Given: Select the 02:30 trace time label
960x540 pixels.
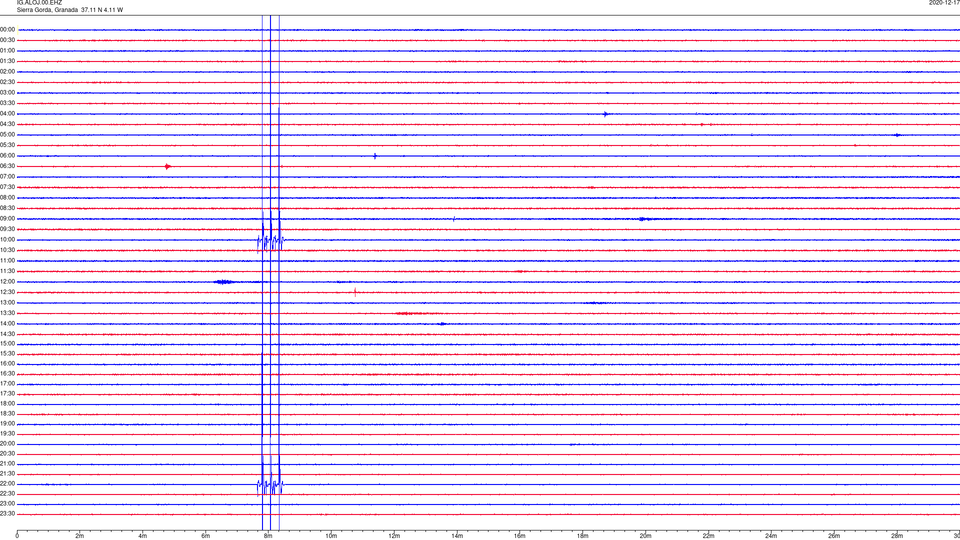Looking at the screenshot, I should 7,82.
